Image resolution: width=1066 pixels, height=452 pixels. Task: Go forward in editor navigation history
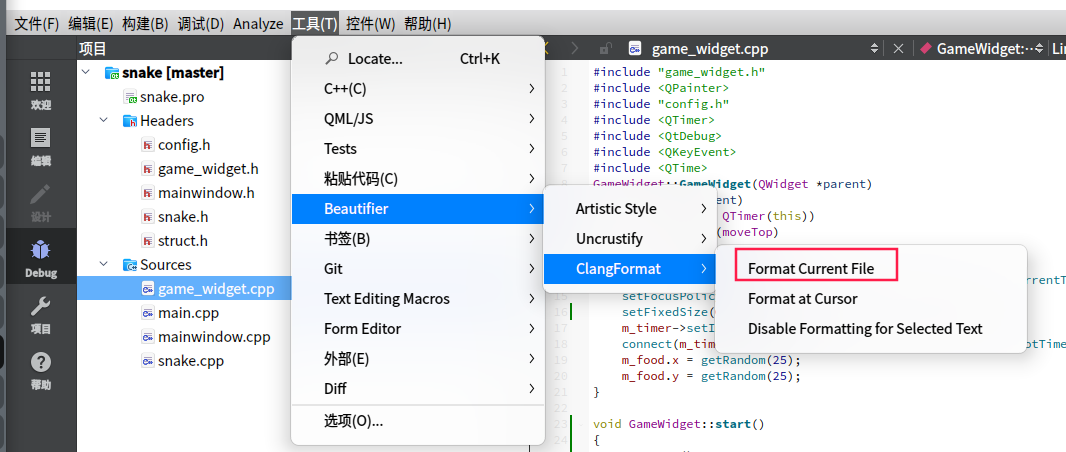tap(575, 49)
